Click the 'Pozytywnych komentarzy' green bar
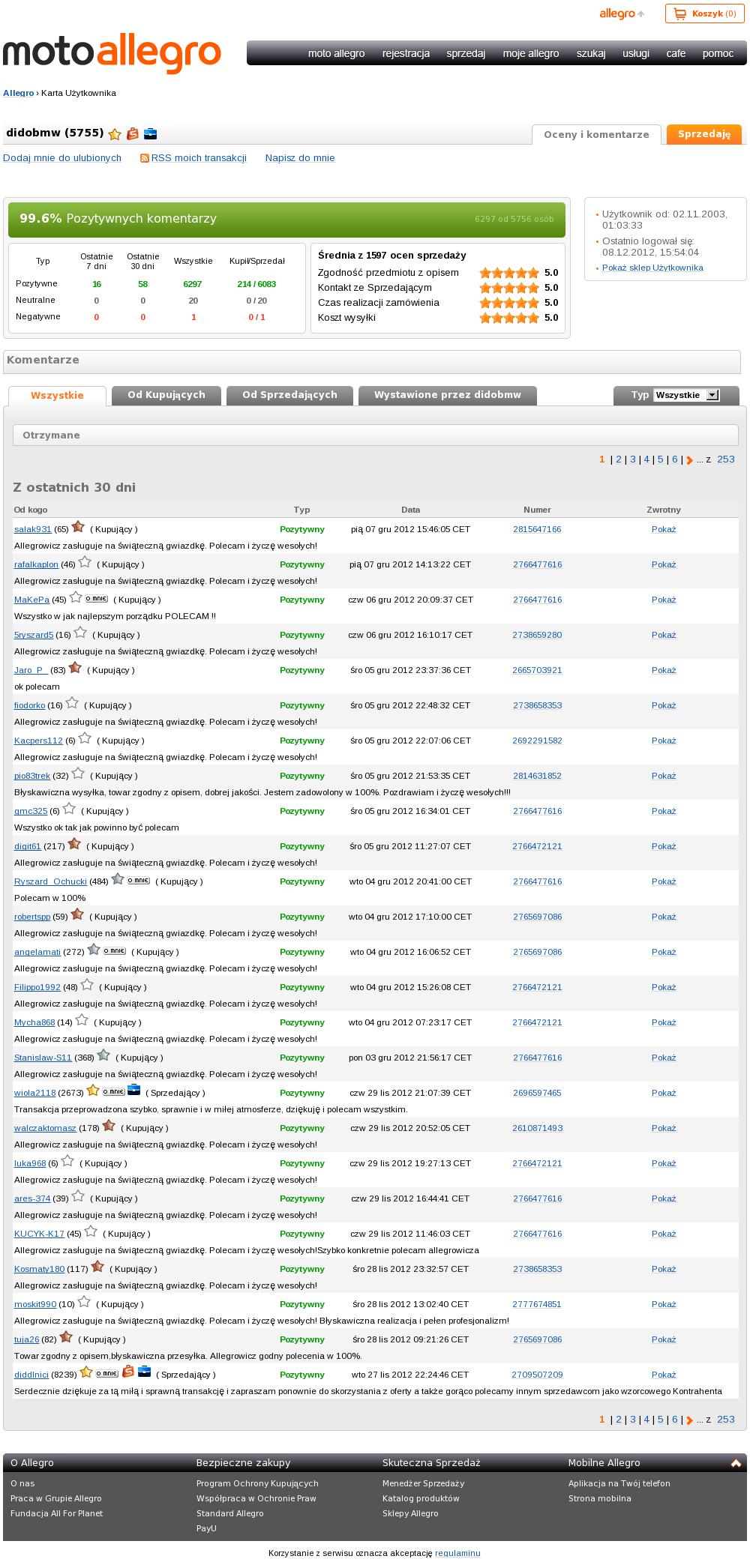This screenshot has height=1568, width=750. [x=286, y=219]
